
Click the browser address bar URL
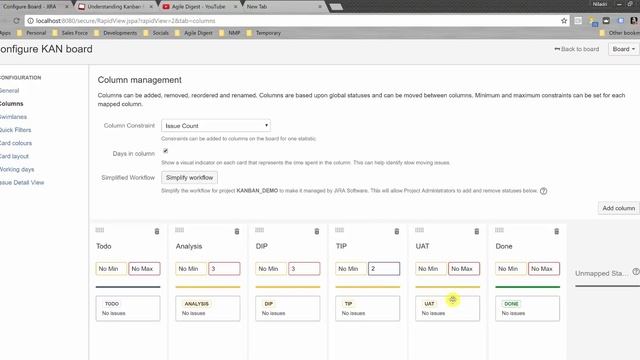[125, 21]
